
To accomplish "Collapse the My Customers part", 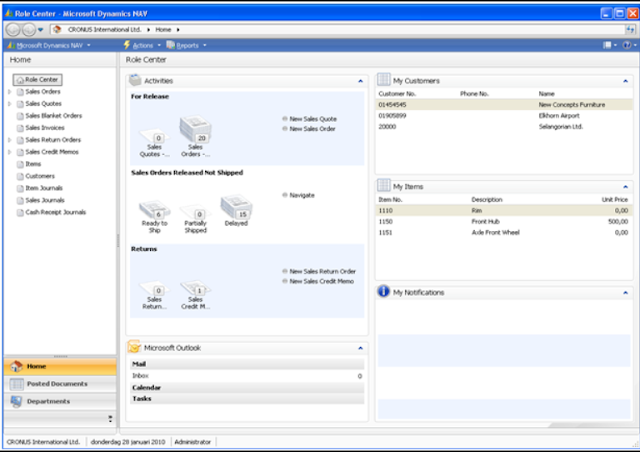I will [x=625, y=81].
